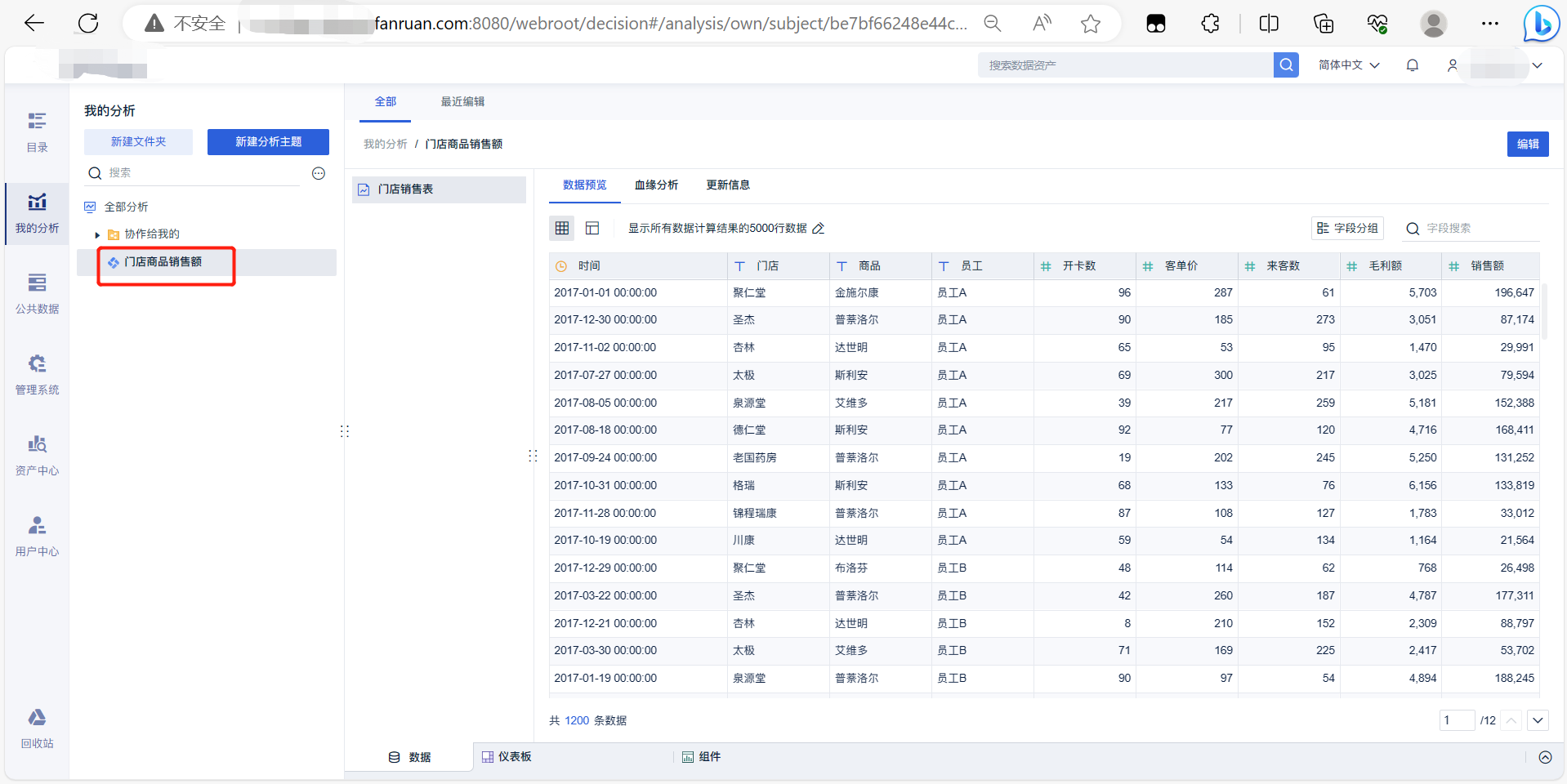Go to next page with down arrow
This screenshot has width=1567, height=784.
[x=1538, y=720]
